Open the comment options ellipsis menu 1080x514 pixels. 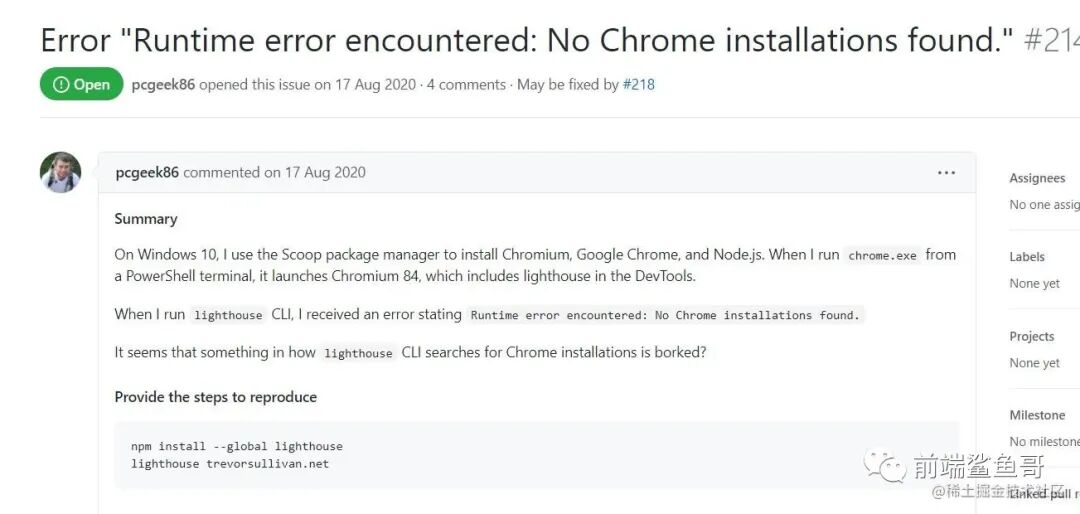(946, 173)
